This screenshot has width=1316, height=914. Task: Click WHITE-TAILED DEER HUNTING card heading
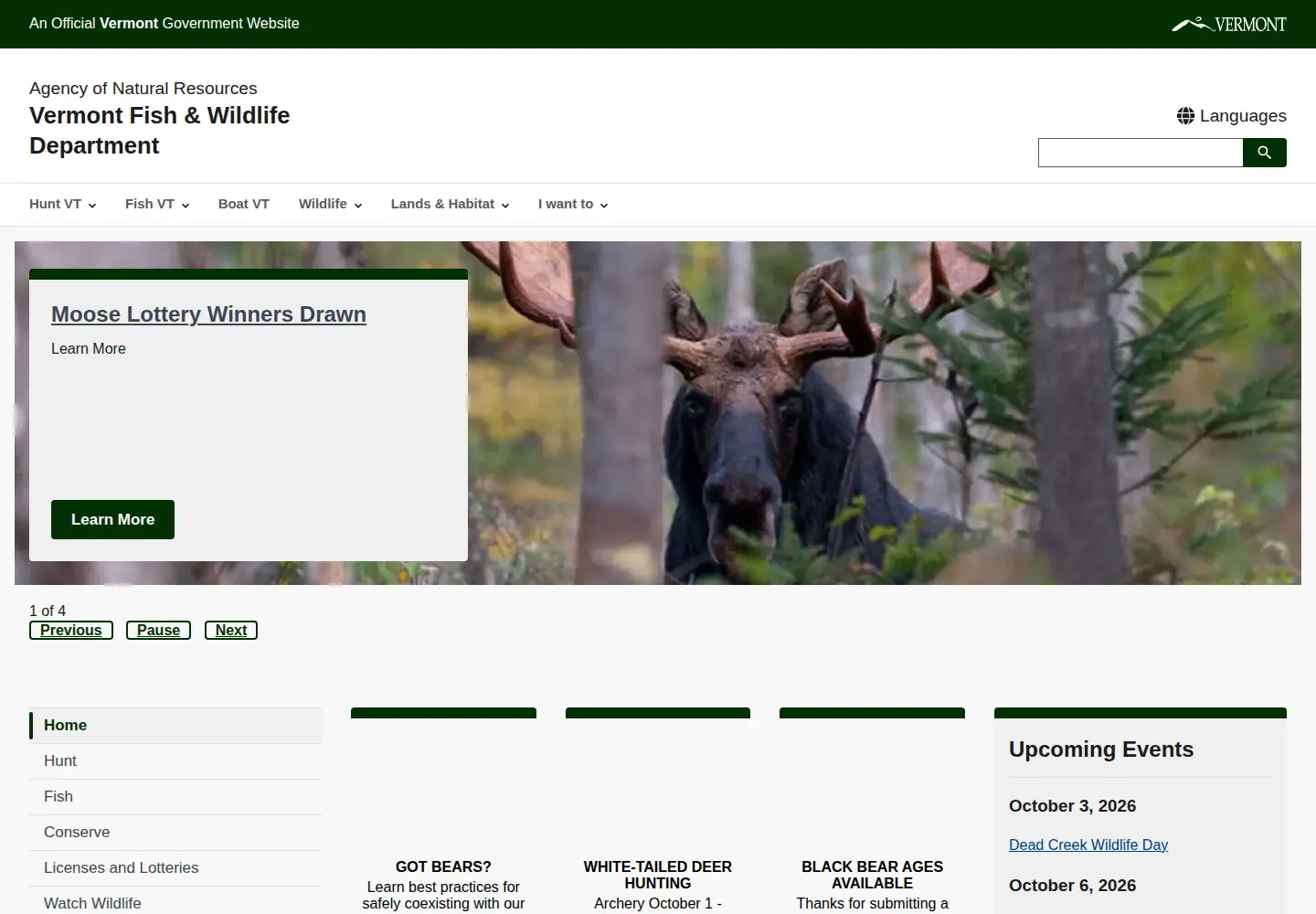[658, 875]
